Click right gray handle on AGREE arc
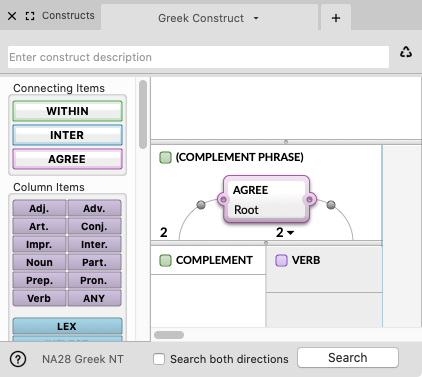The image size is (422, 377). click(x=331, y=205)
